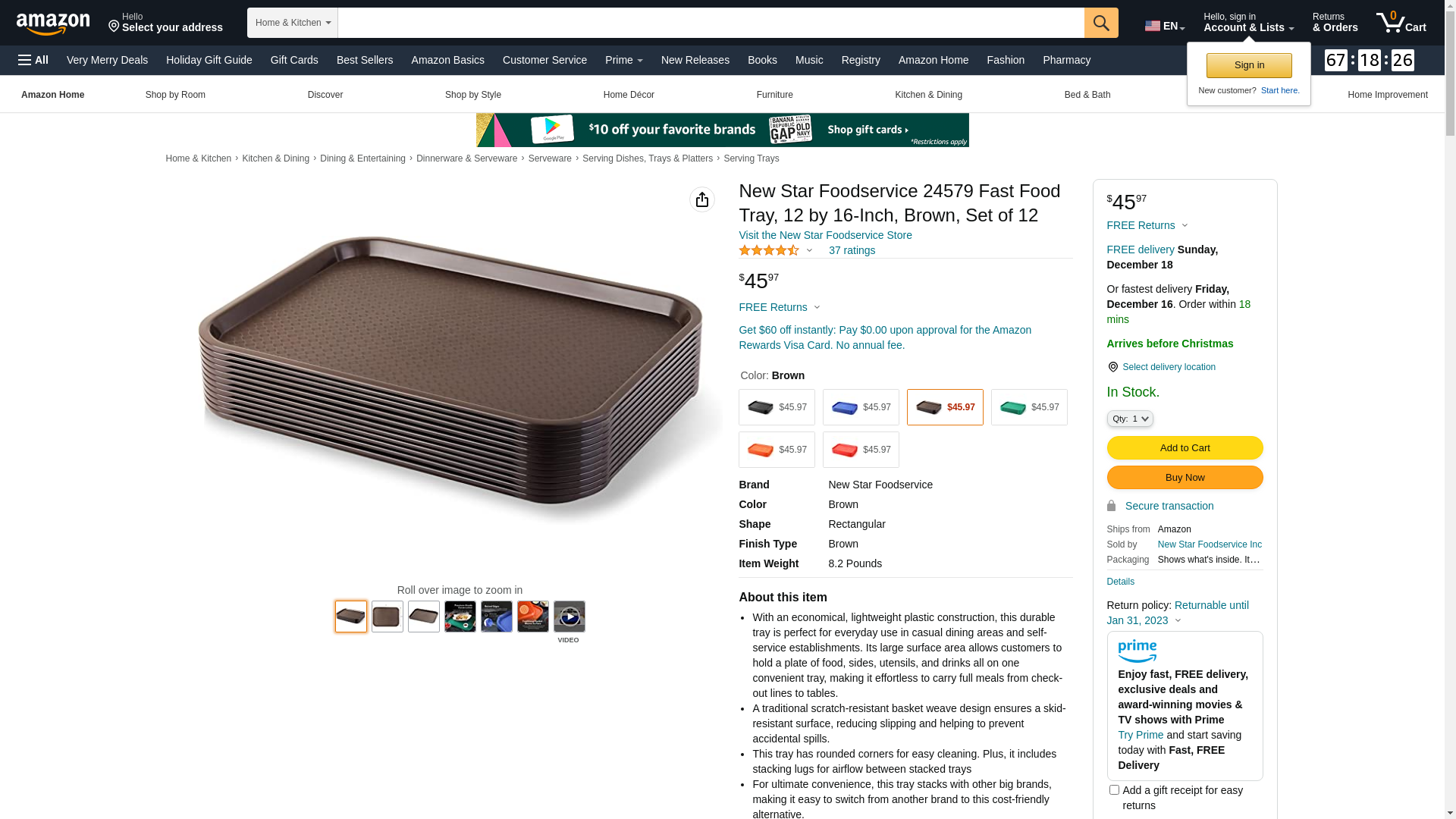The width and height of the screenshot is (1456, 819).
Task: Open Best Sellers in the nav bar
Action: [x=365, y=60]
